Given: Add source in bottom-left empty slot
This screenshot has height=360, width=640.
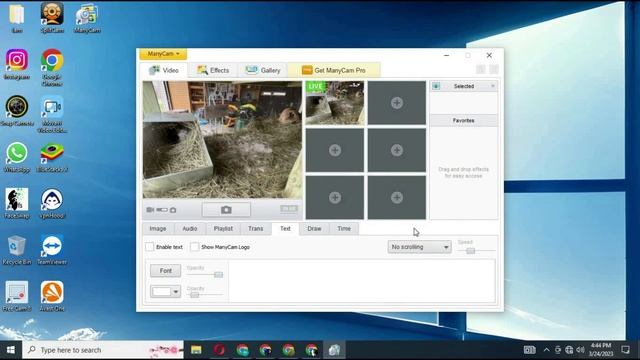Looking at the screenshot, I should coord(335,198).
